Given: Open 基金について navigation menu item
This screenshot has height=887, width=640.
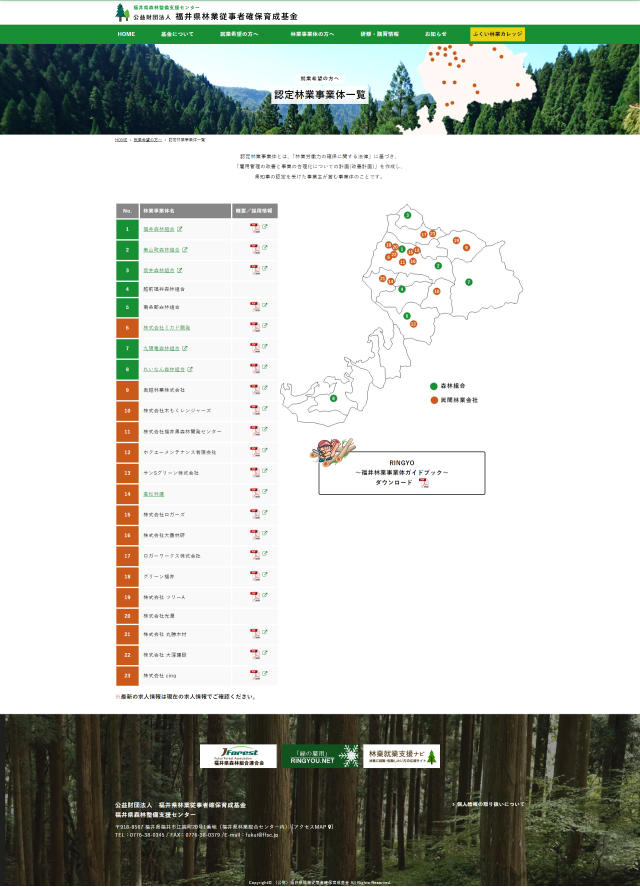Looking at the screenshot, I should click(178, 34).
